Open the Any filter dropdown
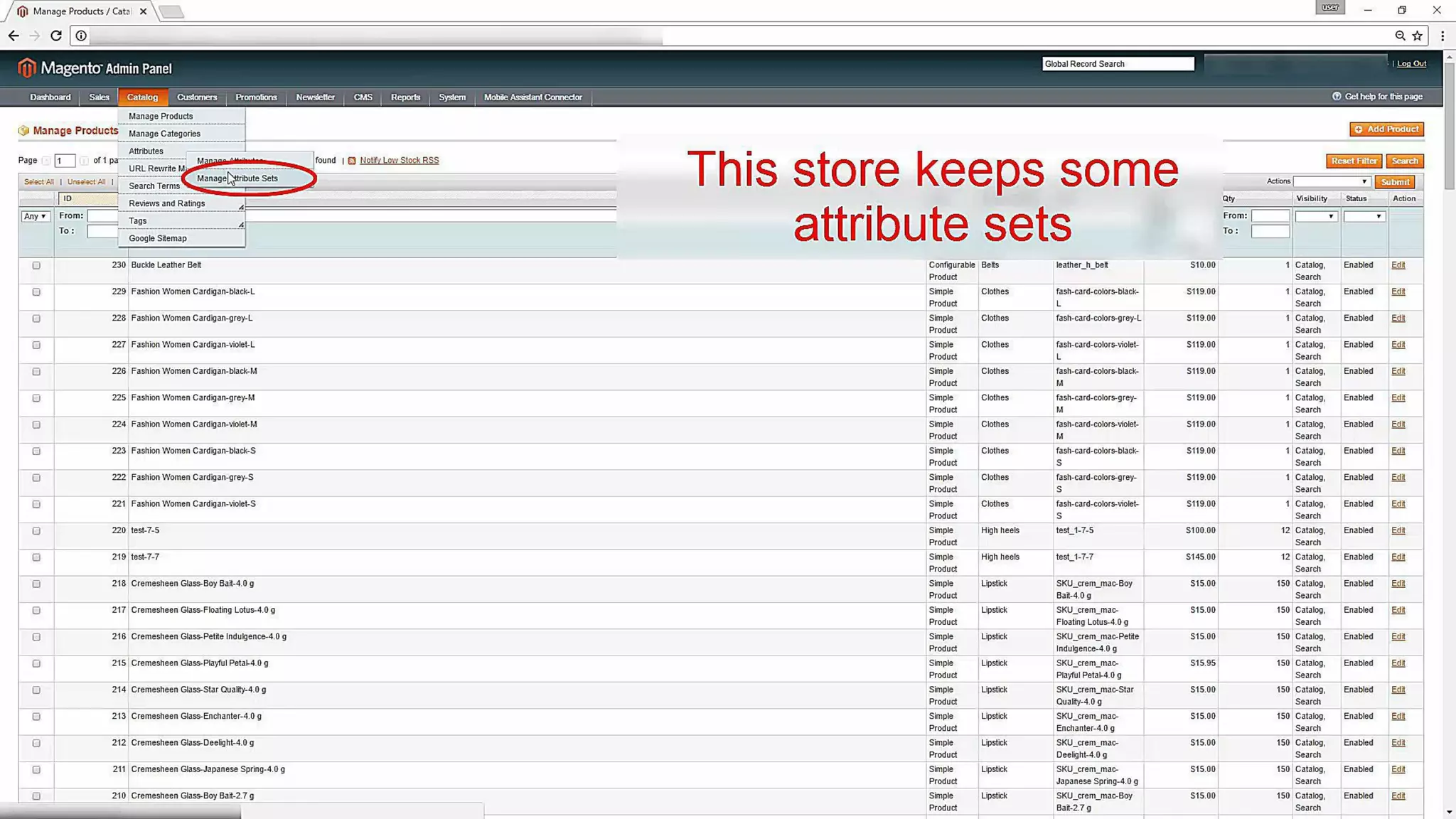The image size is (1456, 819). 35,216
